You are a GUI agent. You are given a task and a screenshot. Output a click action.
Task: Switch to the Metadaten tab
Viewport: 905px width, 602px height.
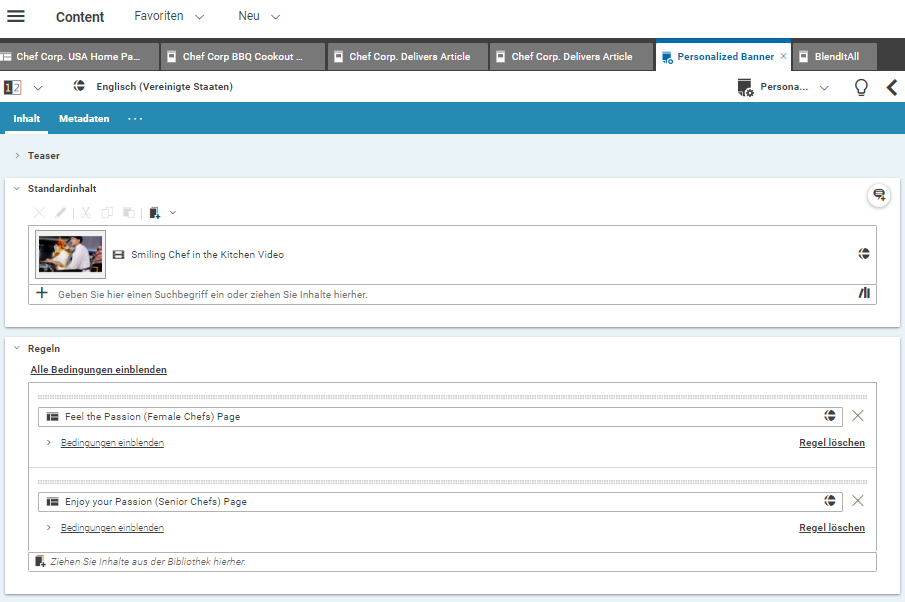(84, 118)
